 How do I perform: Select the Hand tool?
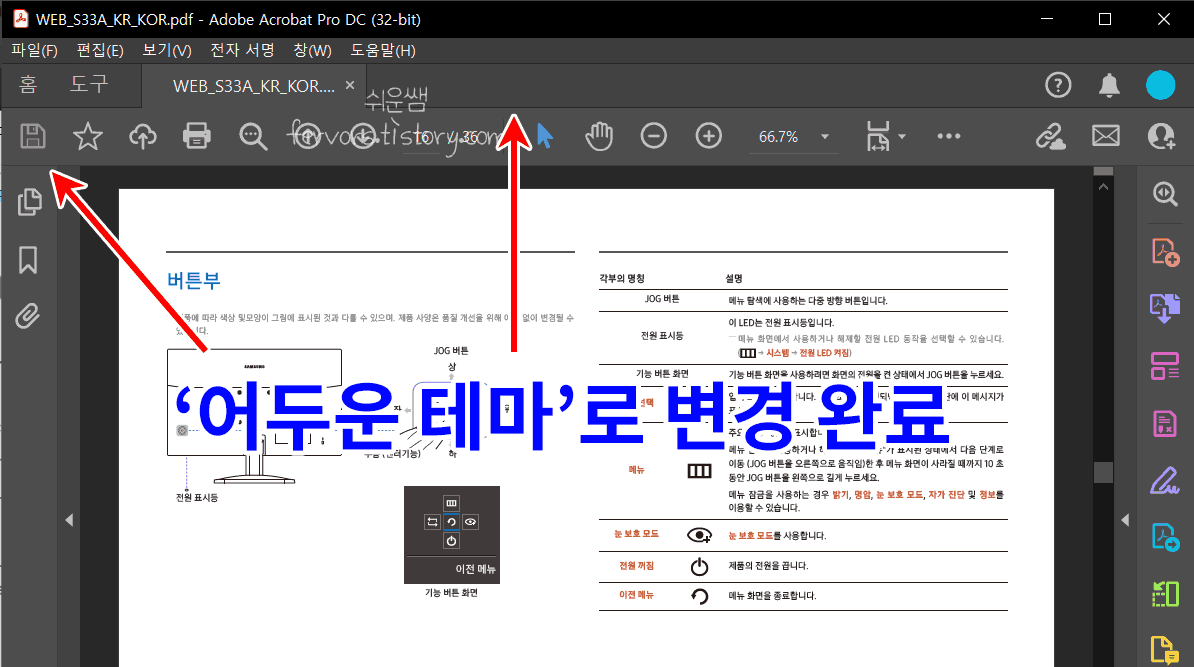pyautogui.click(x=599, y=136)
